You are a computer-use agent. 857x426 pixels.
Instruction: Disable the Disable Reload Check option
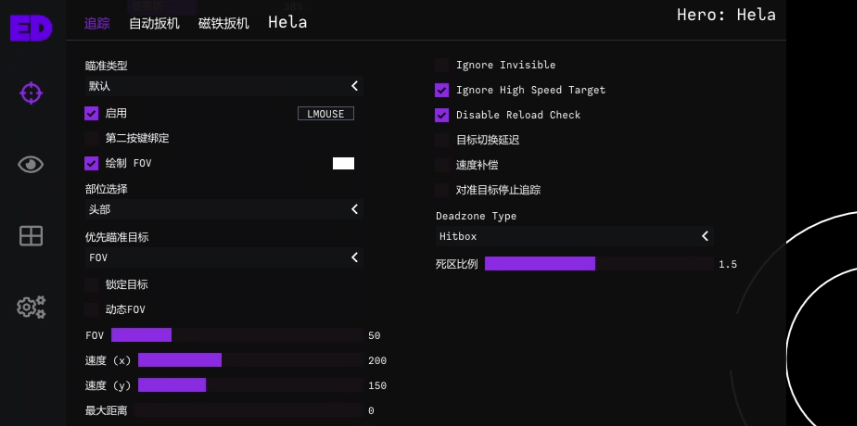(x=442, y=115)
